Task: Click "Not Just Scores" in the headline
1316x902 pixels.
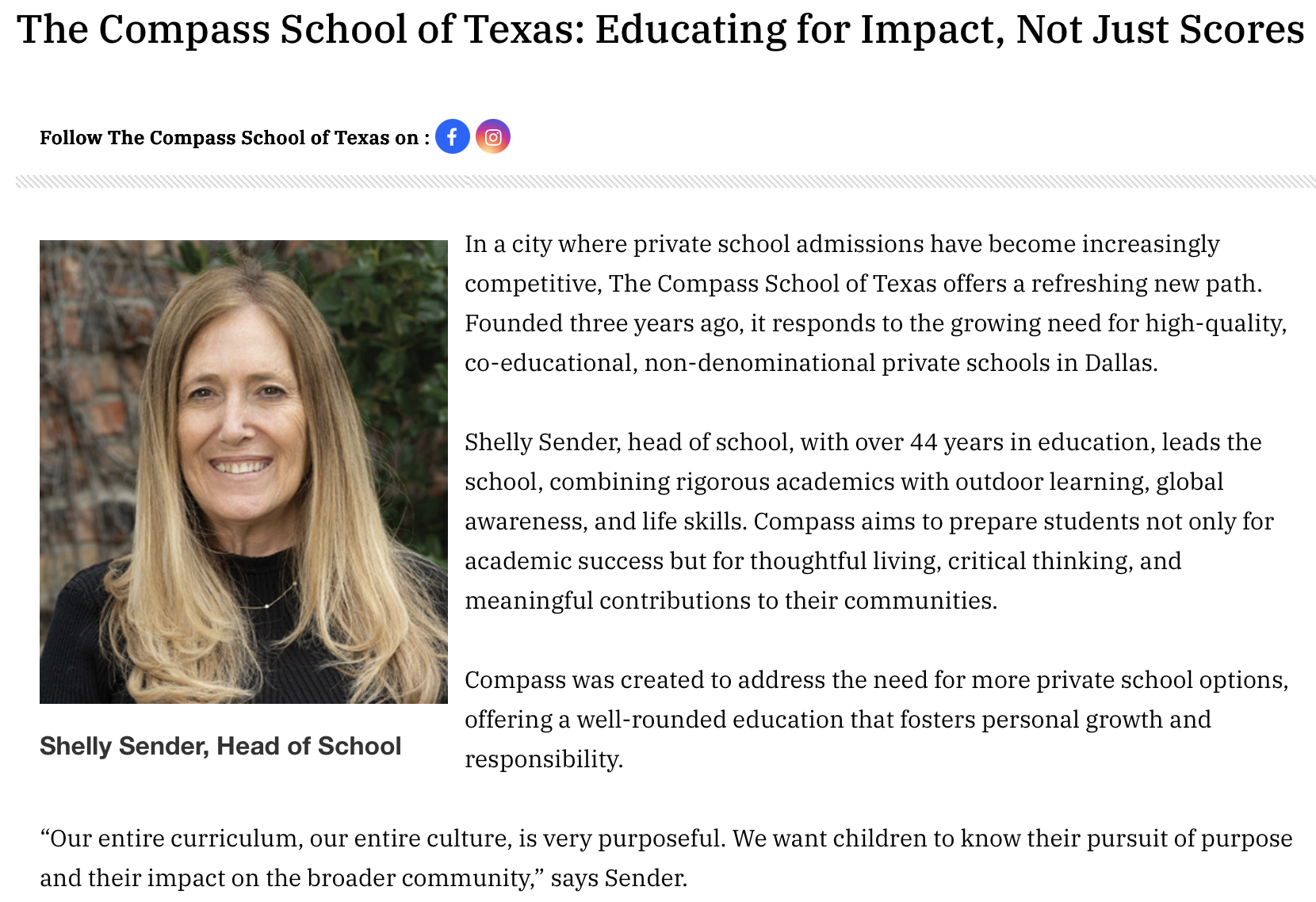Action: click(x=1160, y=30)
